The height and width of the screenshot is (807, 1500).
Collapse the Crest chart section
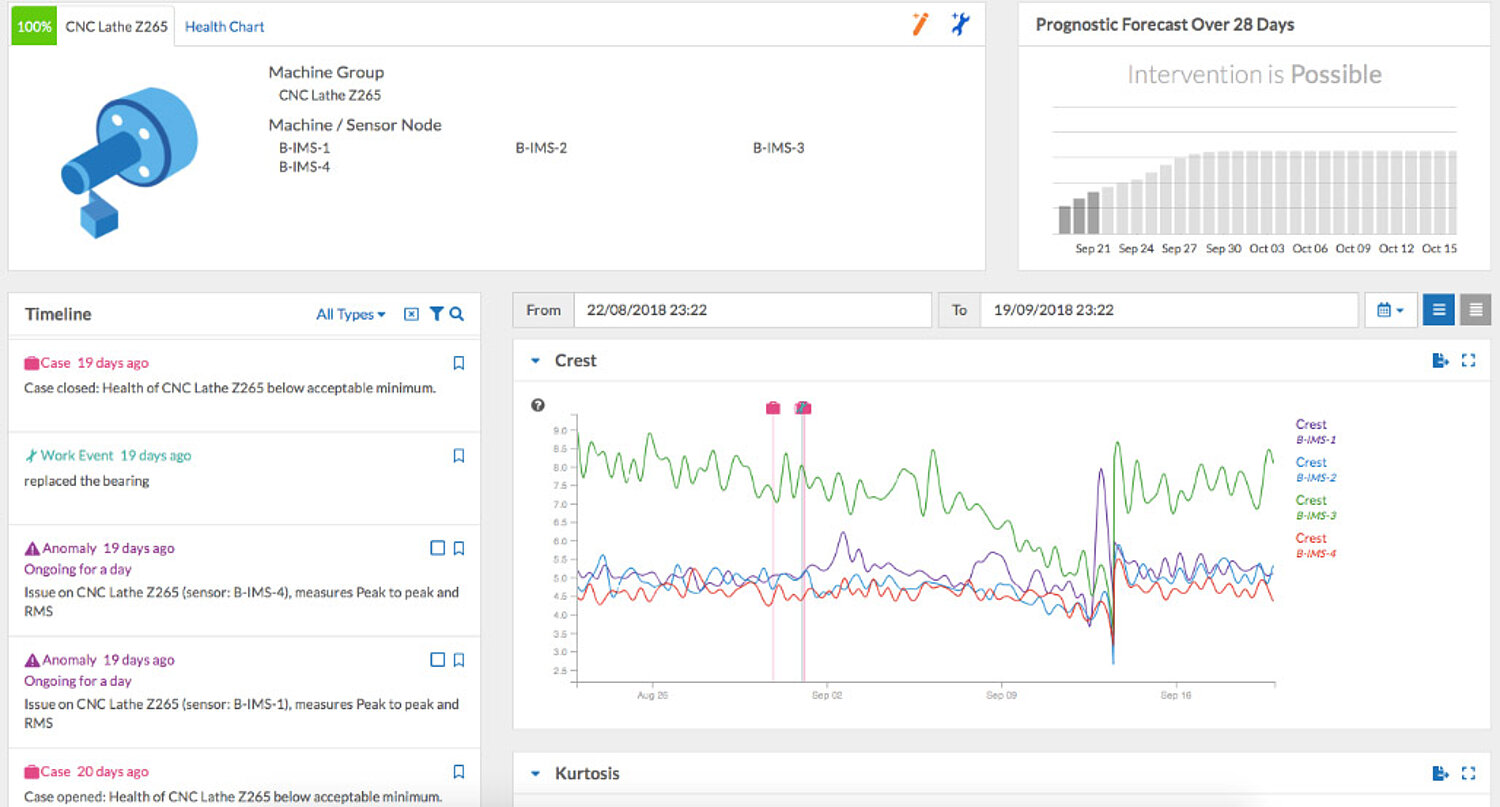coord(535,361)
